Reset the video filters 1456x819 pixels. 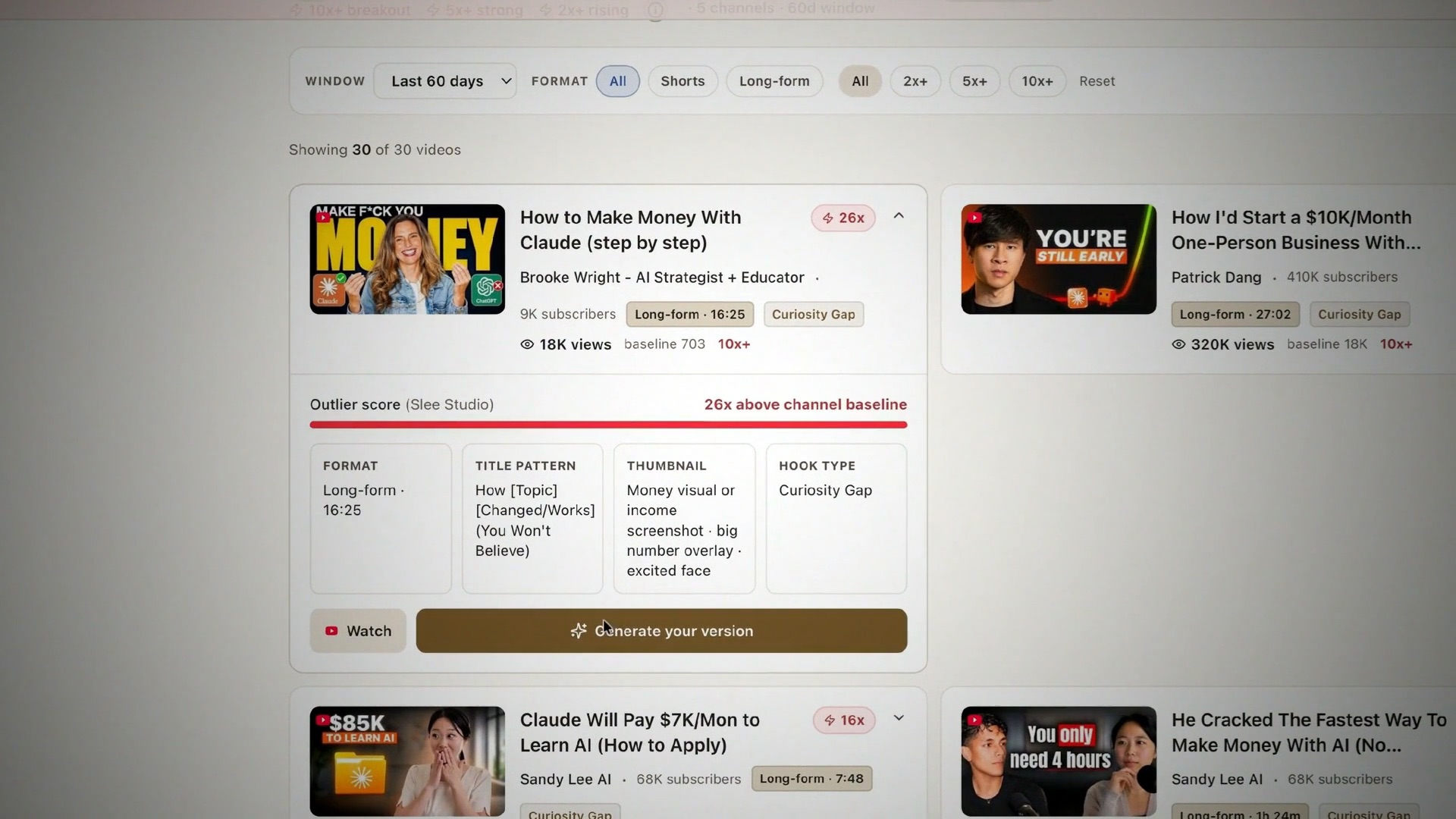pos(1097,81)
